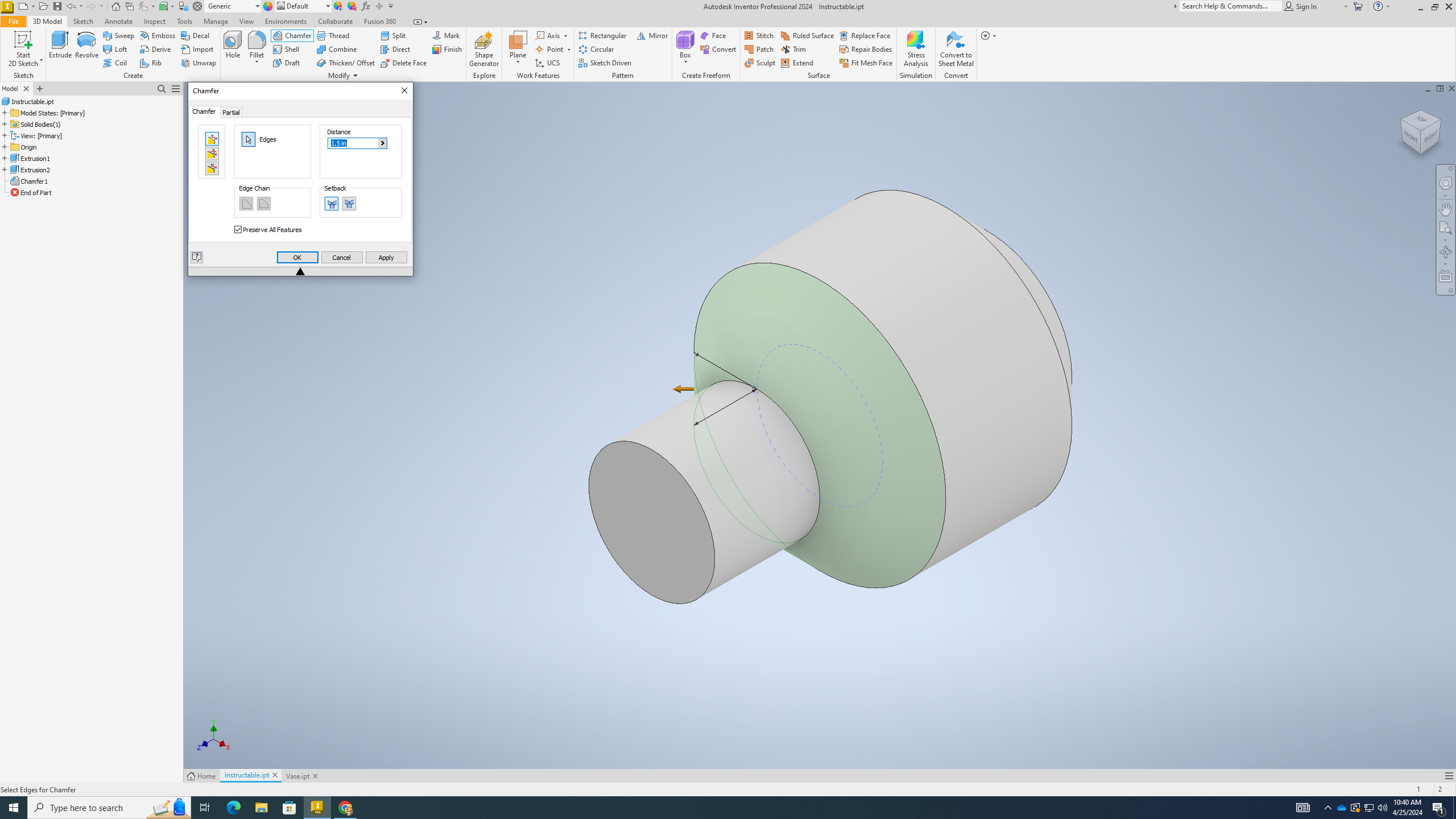Click the Delete Face tool

[x=404, y=63]
